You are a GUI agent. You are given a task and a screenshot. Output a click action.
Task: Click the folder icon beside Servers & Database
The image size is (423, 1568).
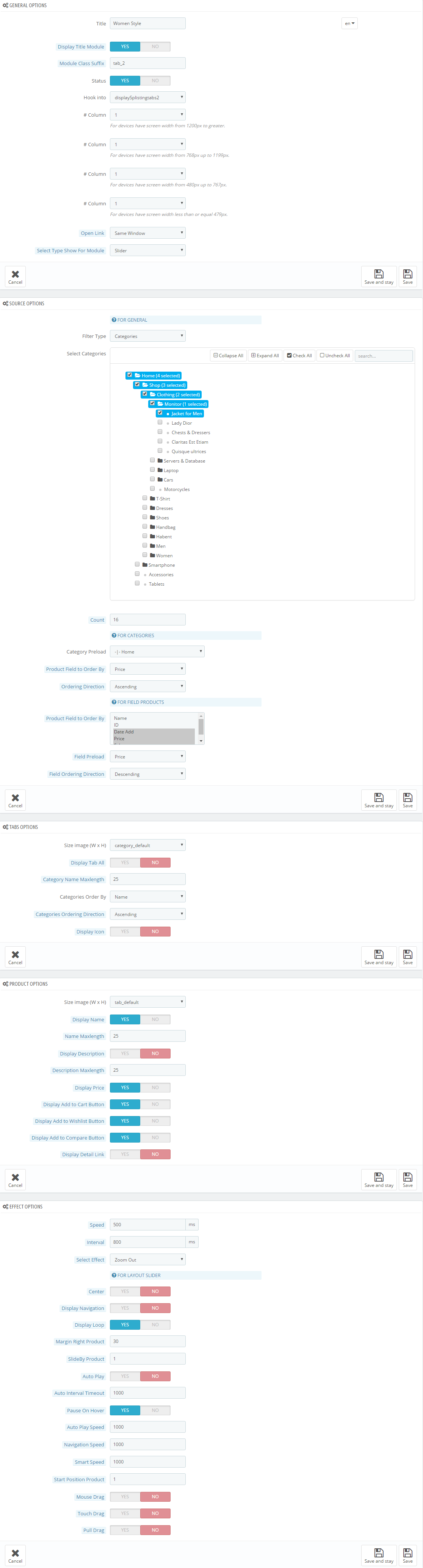pyautogui.click(x=160, y=461)
